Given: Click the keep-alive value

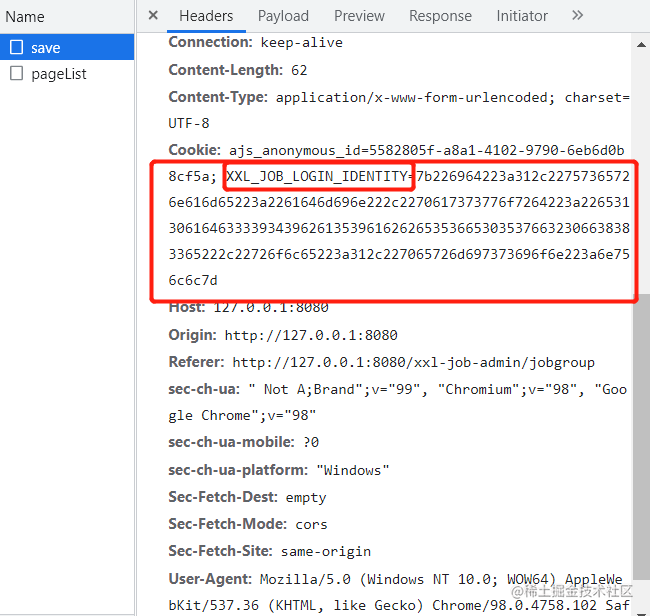Looking at the screenshot, I should (301, 43).
